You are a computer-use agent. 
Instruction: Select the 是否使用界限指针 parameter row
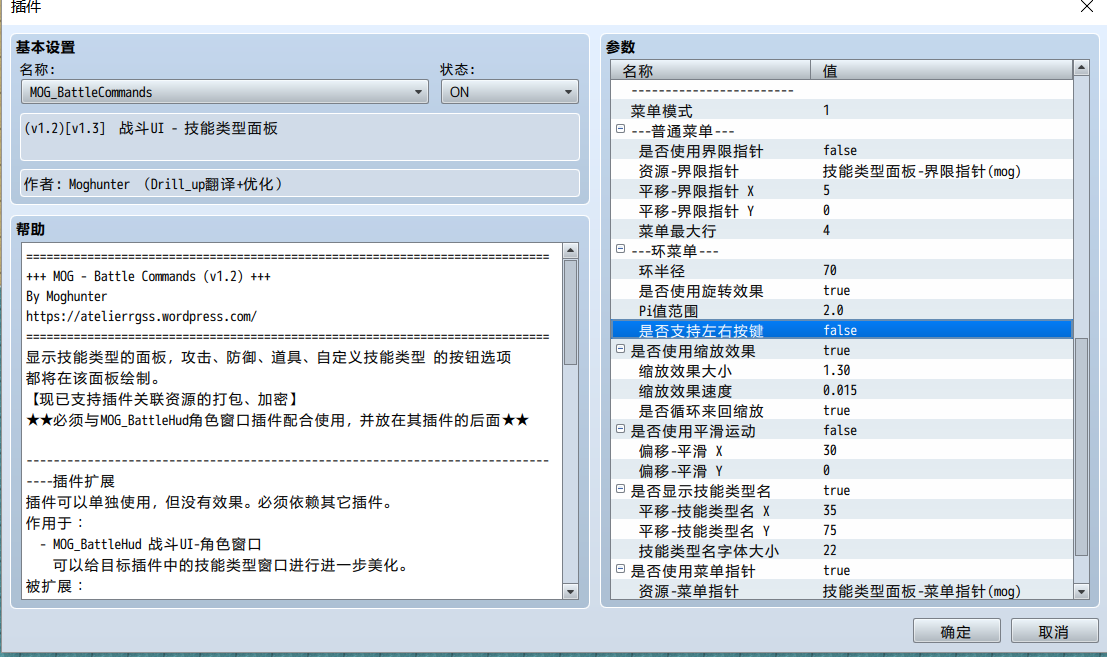click(842, 150)
